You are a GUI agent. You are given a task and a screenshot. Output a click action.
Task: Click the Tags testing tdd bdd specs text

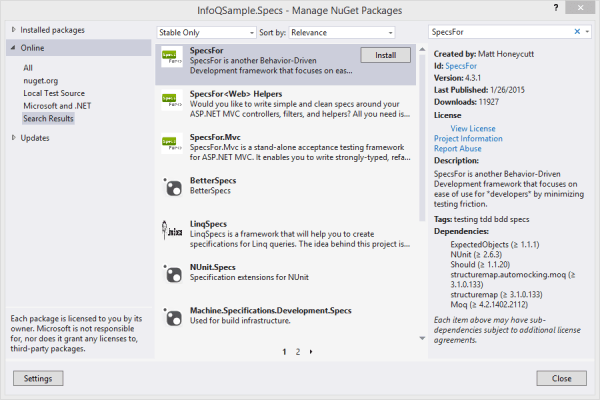[x=481, y=219]
